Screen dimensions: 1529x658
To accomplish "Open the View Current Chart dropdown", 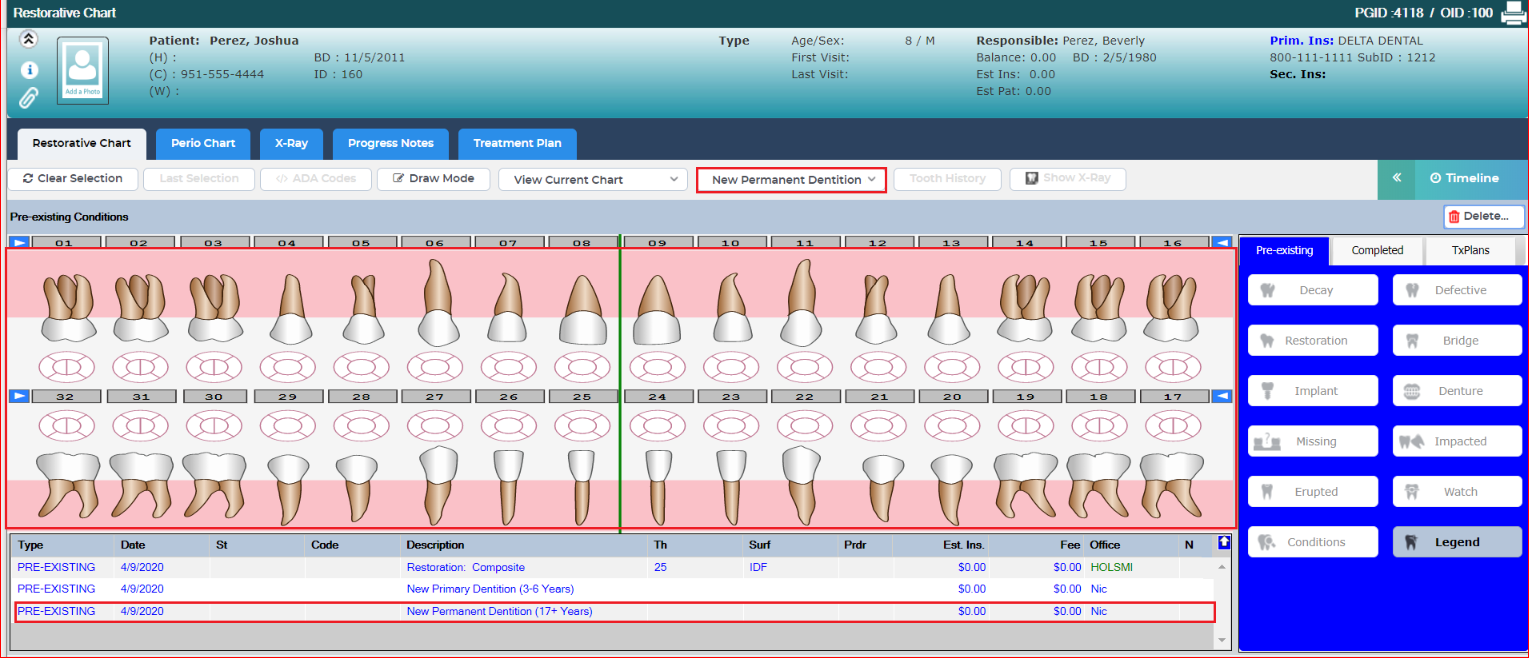I will point(592,180).
